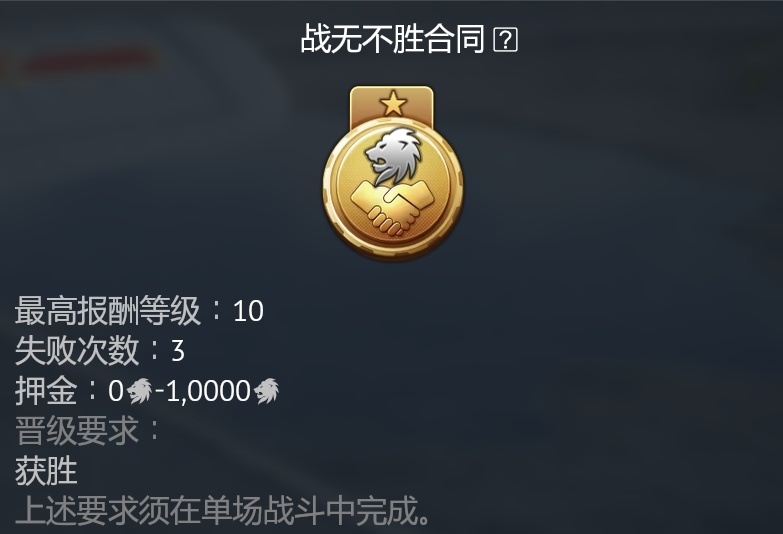The image size is (783, 534).
Task: Click the lion currency icon after 0
Action: click(x=139, y=391)
